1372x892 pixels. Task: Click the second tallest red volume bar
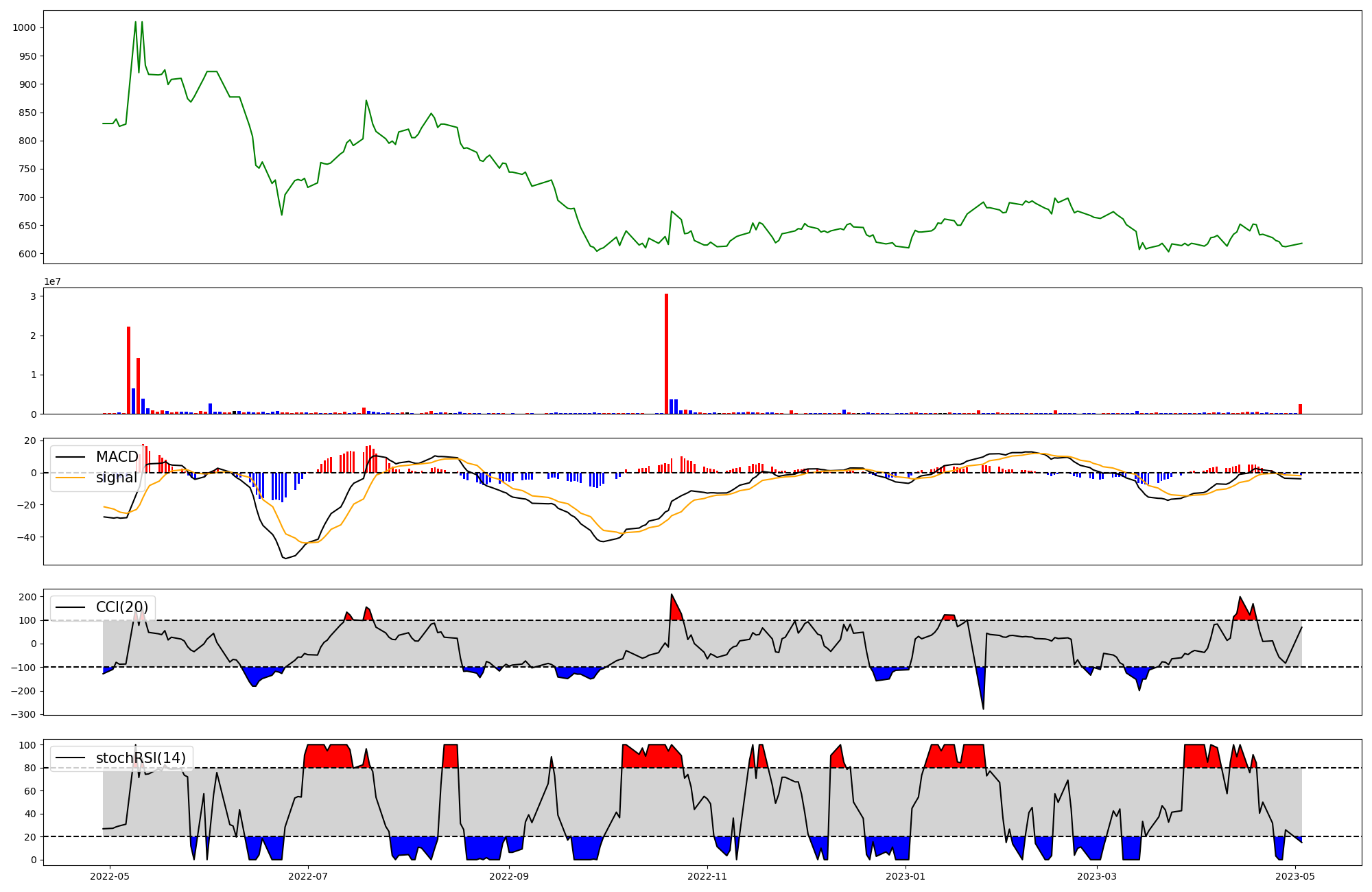pyautogui.click(x=128, y=371)
